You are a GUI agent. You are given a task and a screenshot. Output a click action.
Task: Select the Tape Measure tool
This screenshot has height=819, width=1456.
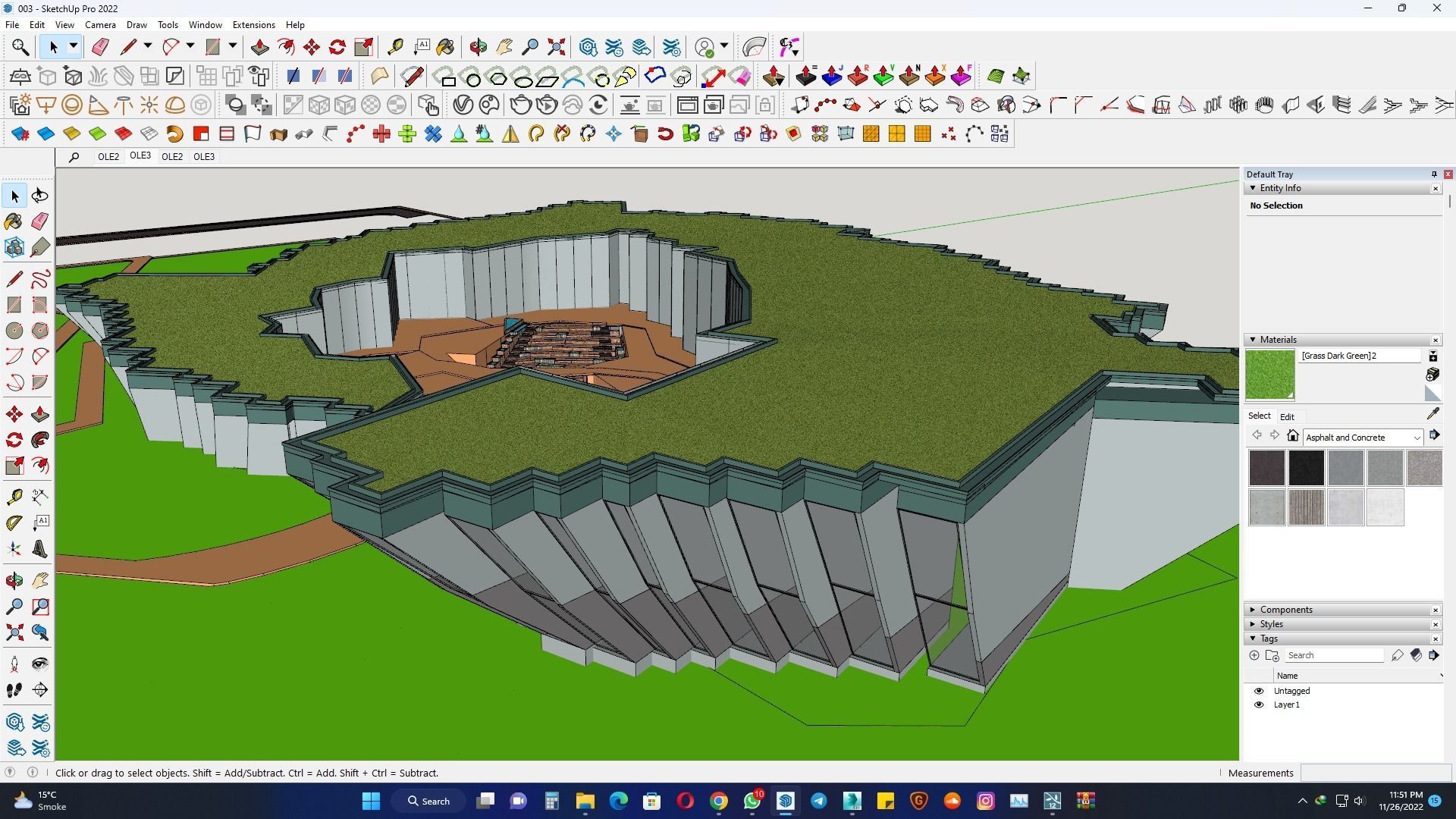coord(14,497)
